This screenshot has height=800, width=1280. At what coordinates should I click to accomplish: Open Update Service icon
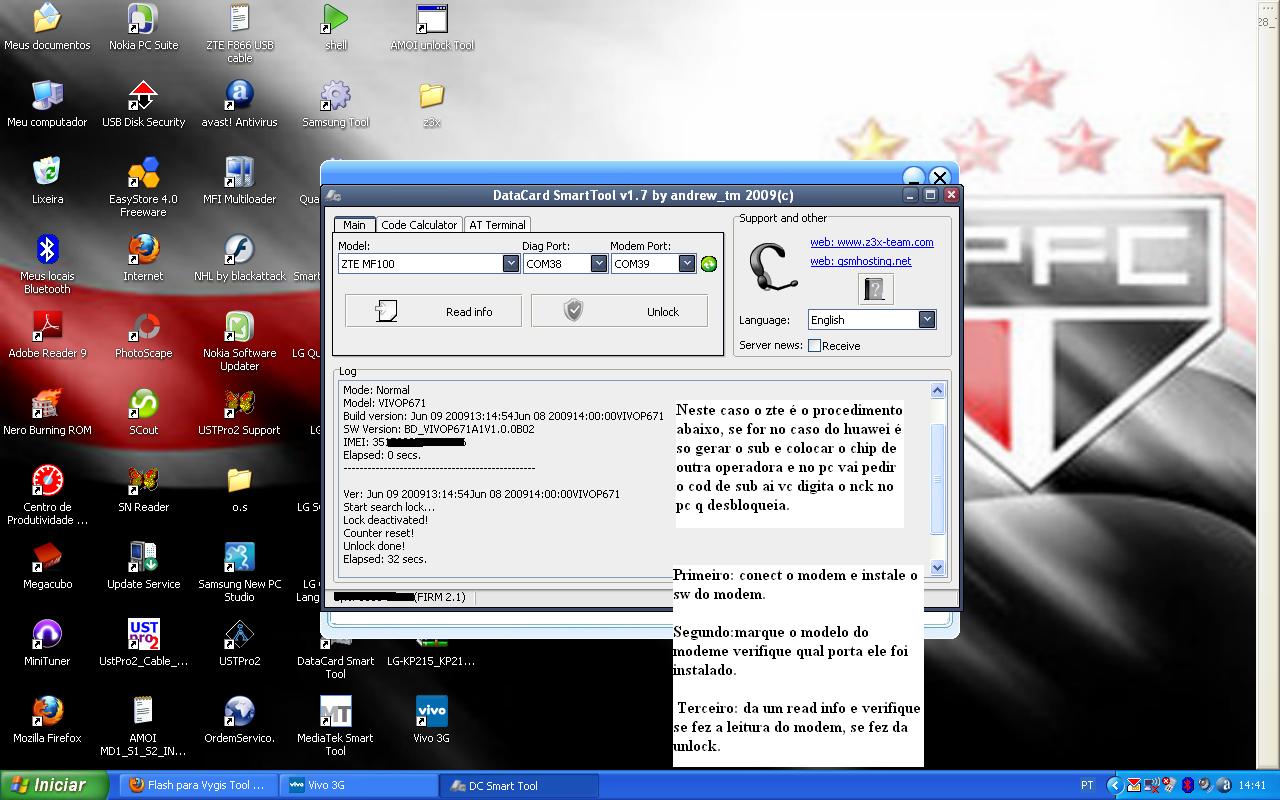[x=143, y=566]
